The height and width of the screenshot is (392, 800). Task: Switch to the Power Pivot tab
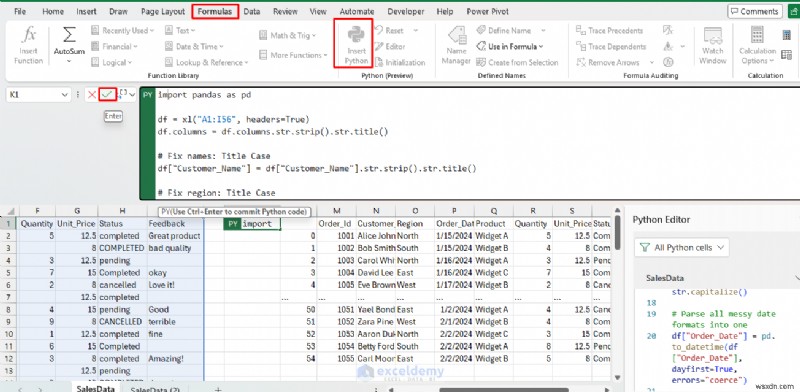point(488,11)
